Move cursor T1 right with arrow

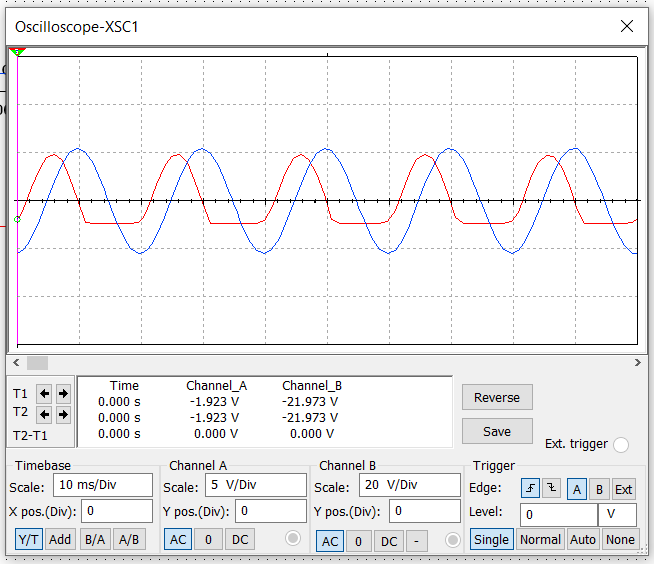pos(63,393)
